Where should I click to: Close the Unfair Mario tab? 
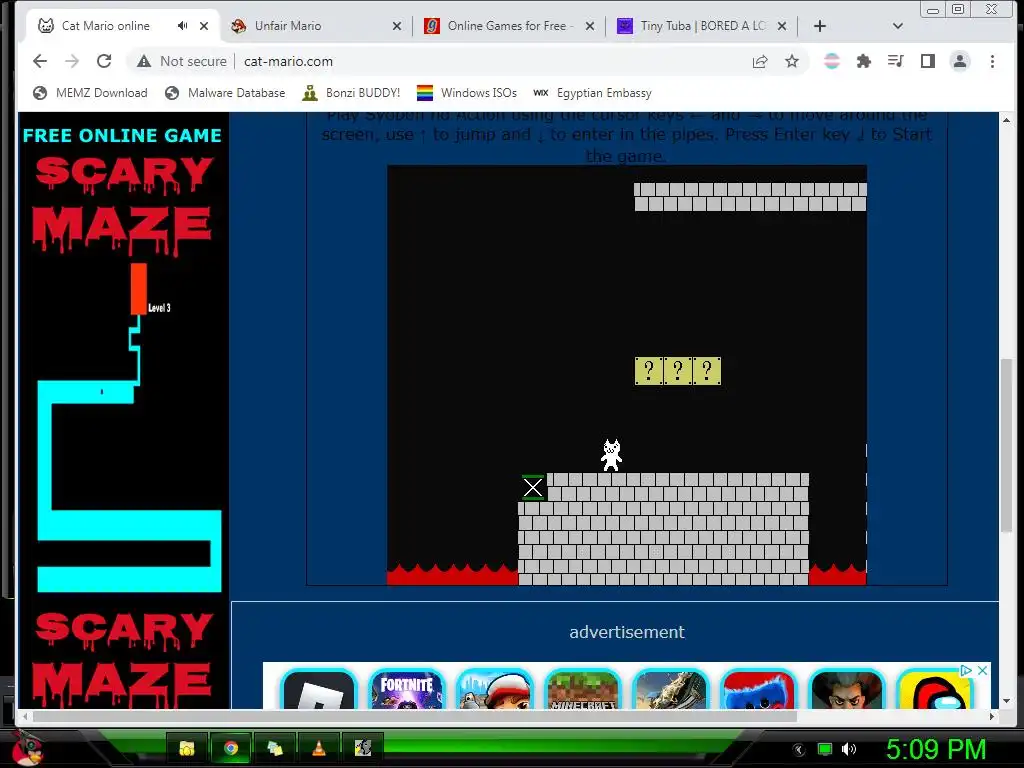[396, 25]
